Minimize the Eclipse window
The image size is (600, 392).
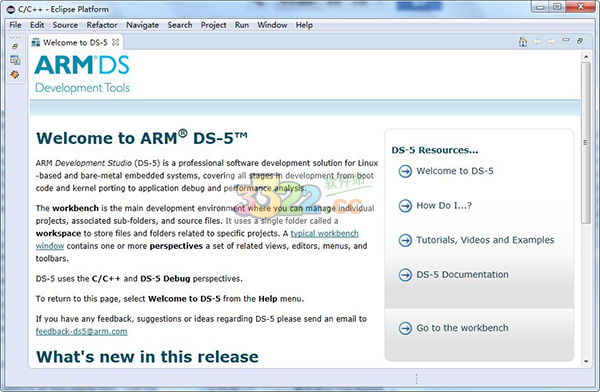click(x=540, y=7)
